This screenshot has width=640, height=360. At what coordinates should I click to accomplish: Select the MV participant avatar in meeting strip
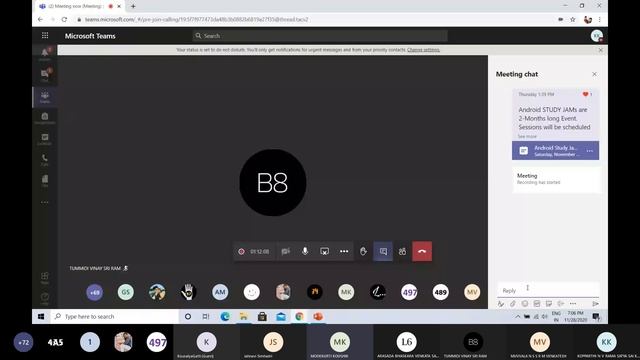(472, 292)
